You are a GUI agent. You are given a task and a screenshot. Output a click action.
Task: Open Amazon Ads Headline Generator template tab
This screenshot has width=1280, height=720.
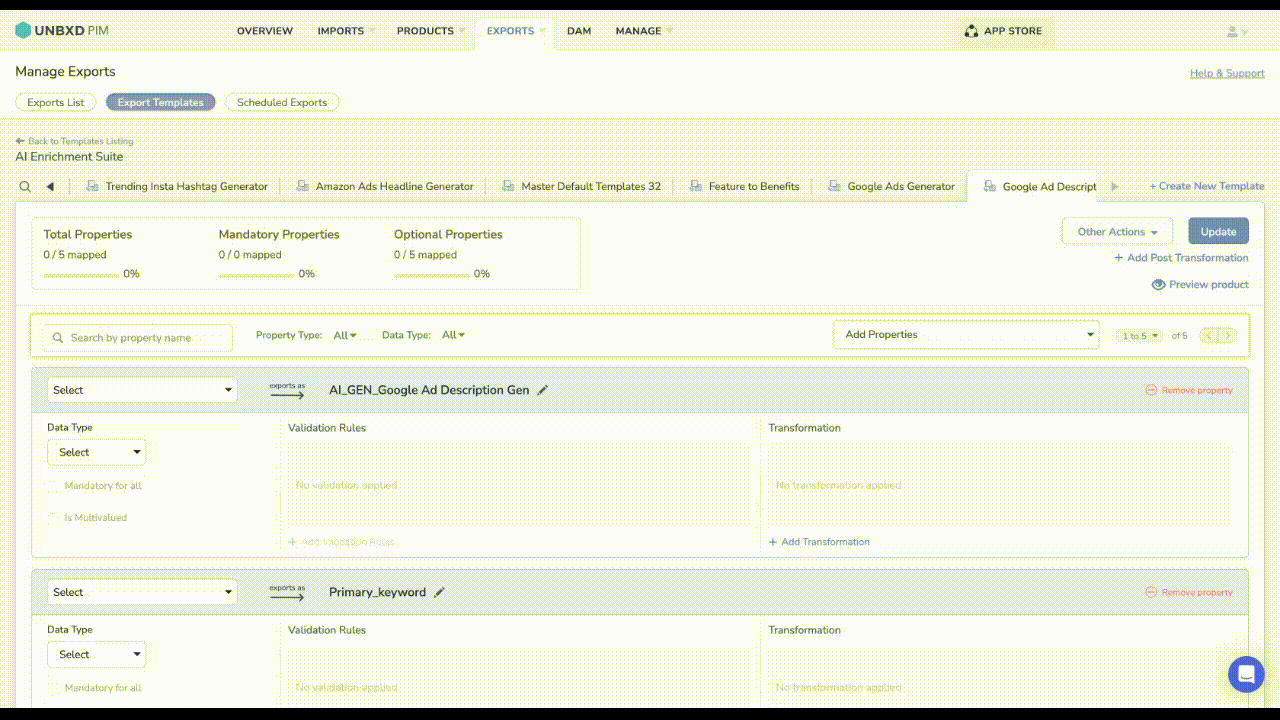tap(385, 186)
